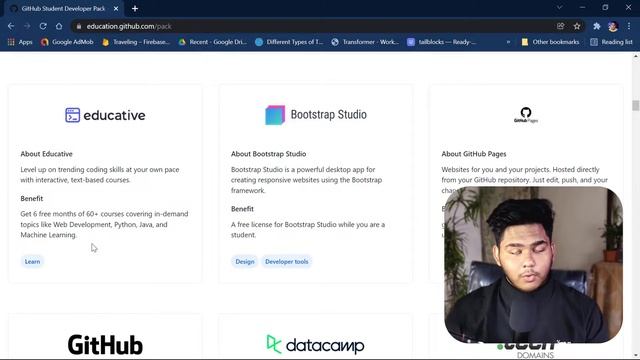
Task: Click the vertical scrollbar thumb
Action: click(636, 105)
